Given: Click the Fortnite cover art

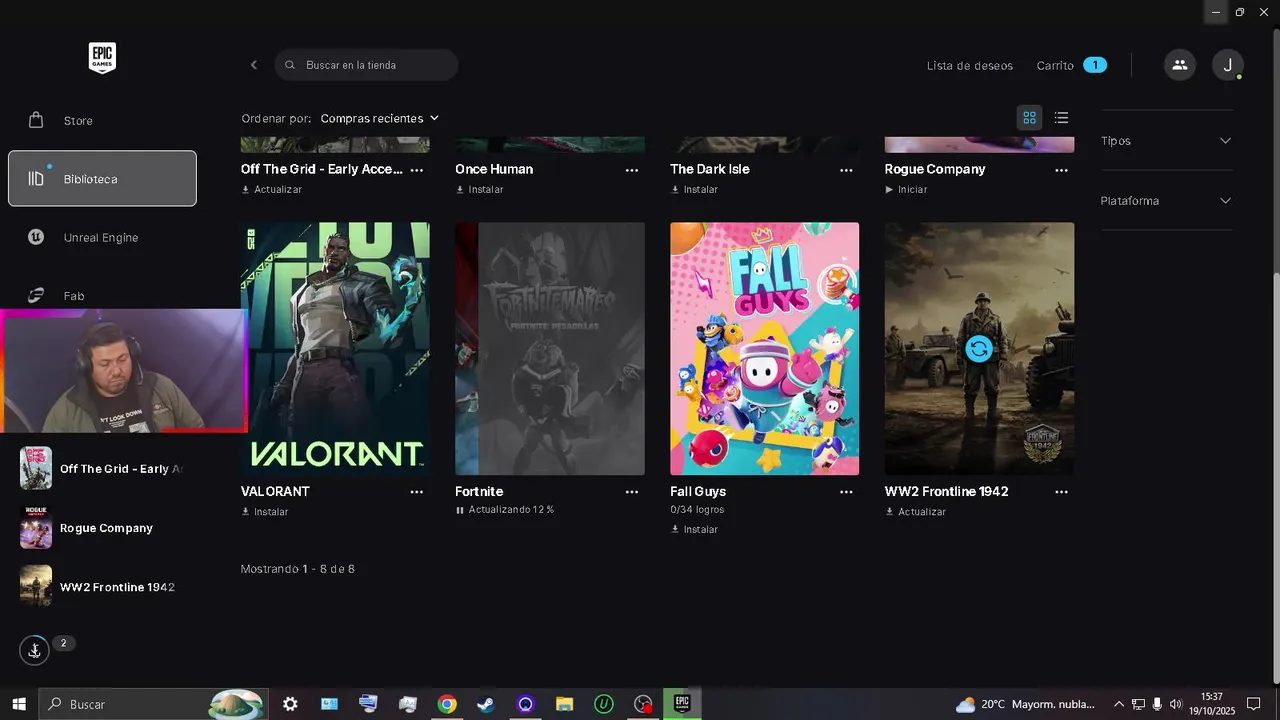Looking at the screenshot, I should pos(550,348).
